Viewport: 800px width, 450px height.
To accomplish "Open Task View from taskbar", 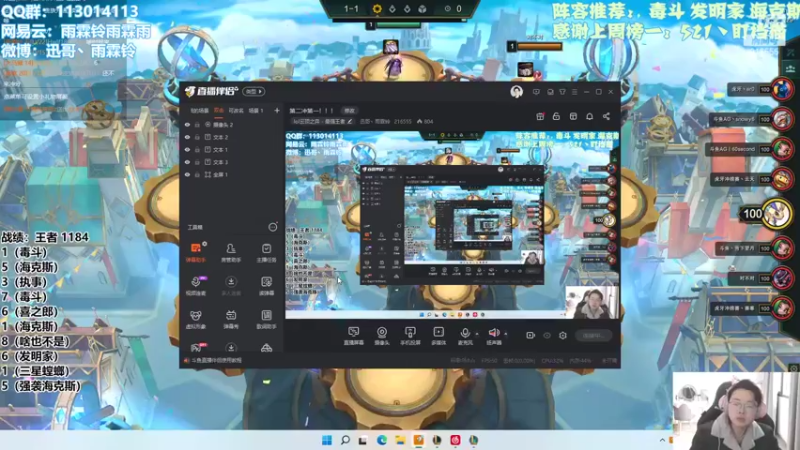I will point(363,440).
